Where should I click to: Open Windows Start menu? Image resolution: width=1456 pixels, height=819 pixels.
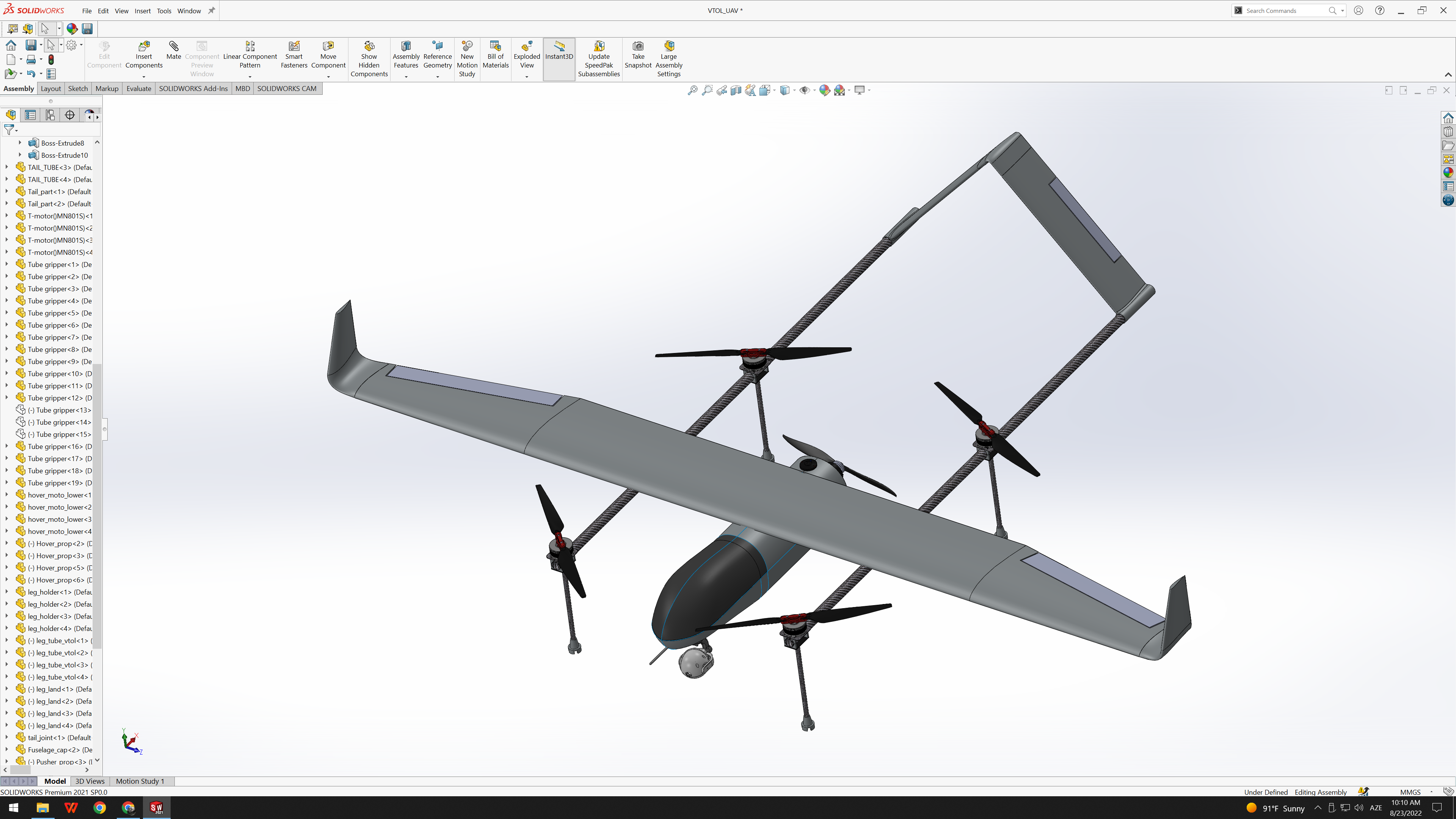(x=14, y=808)
